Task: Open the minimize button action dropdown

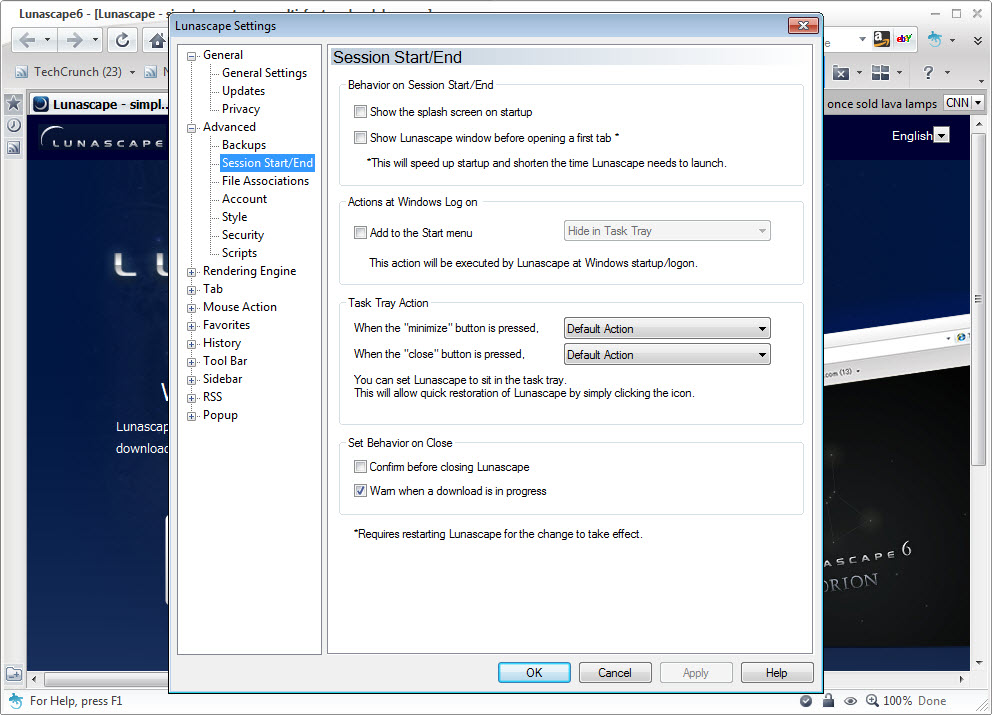Action: click(667, 329)
